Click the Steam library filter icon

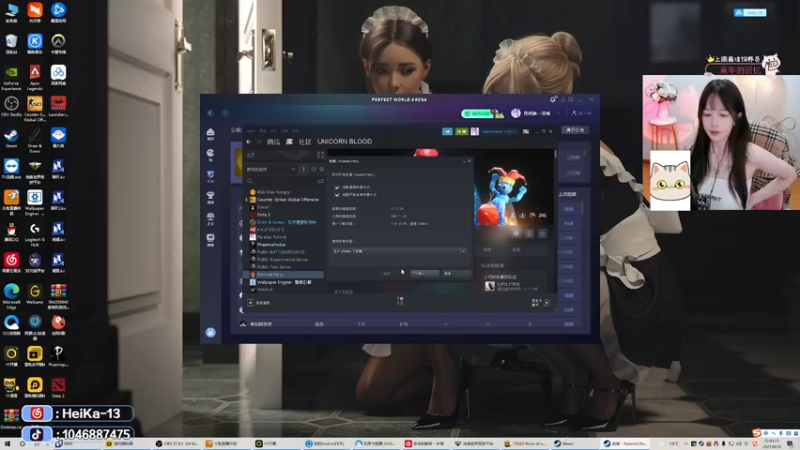(x=320, y=181)
